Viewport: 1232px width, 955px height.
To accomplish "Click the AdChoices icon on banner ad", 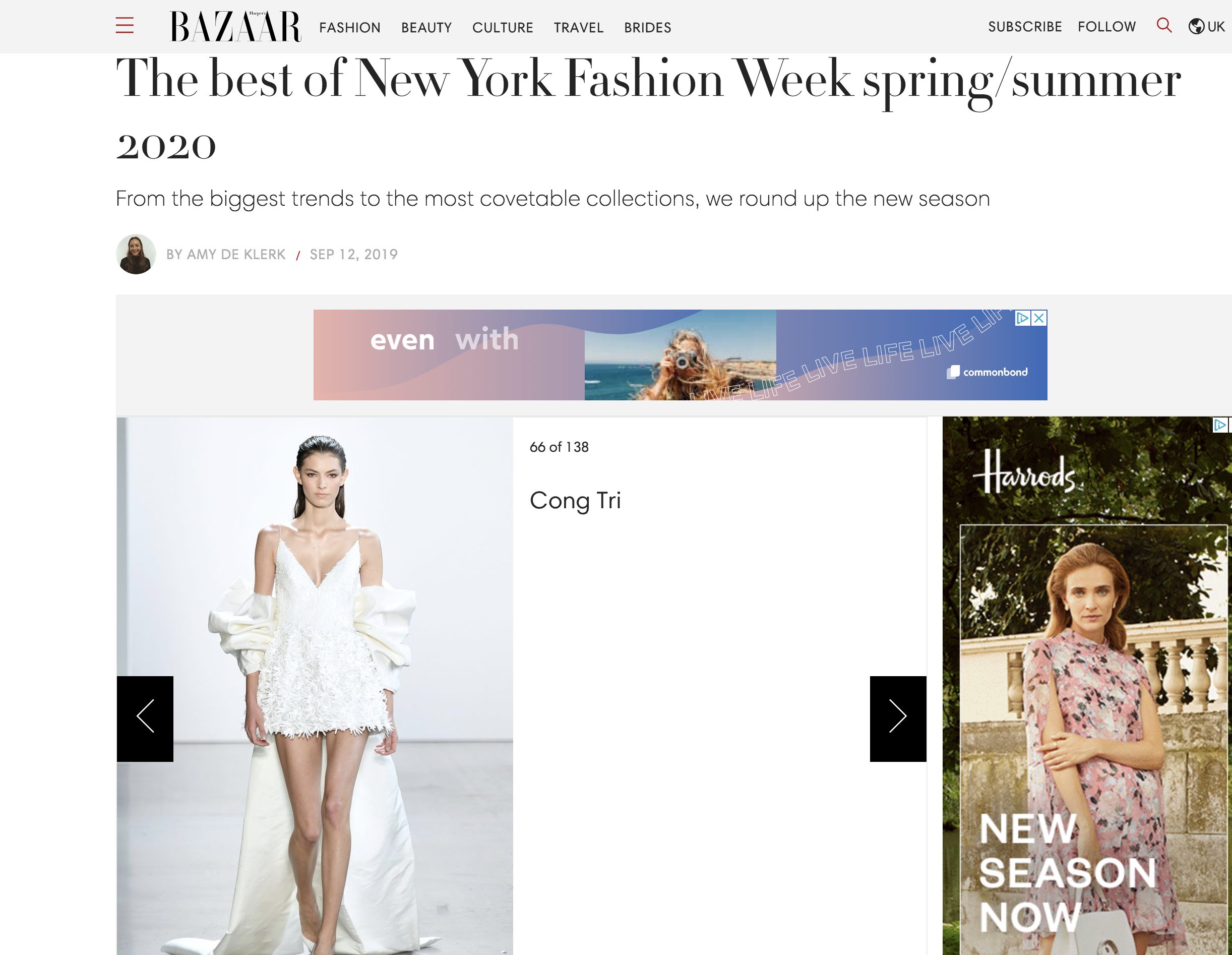I will coord(1023,318).
